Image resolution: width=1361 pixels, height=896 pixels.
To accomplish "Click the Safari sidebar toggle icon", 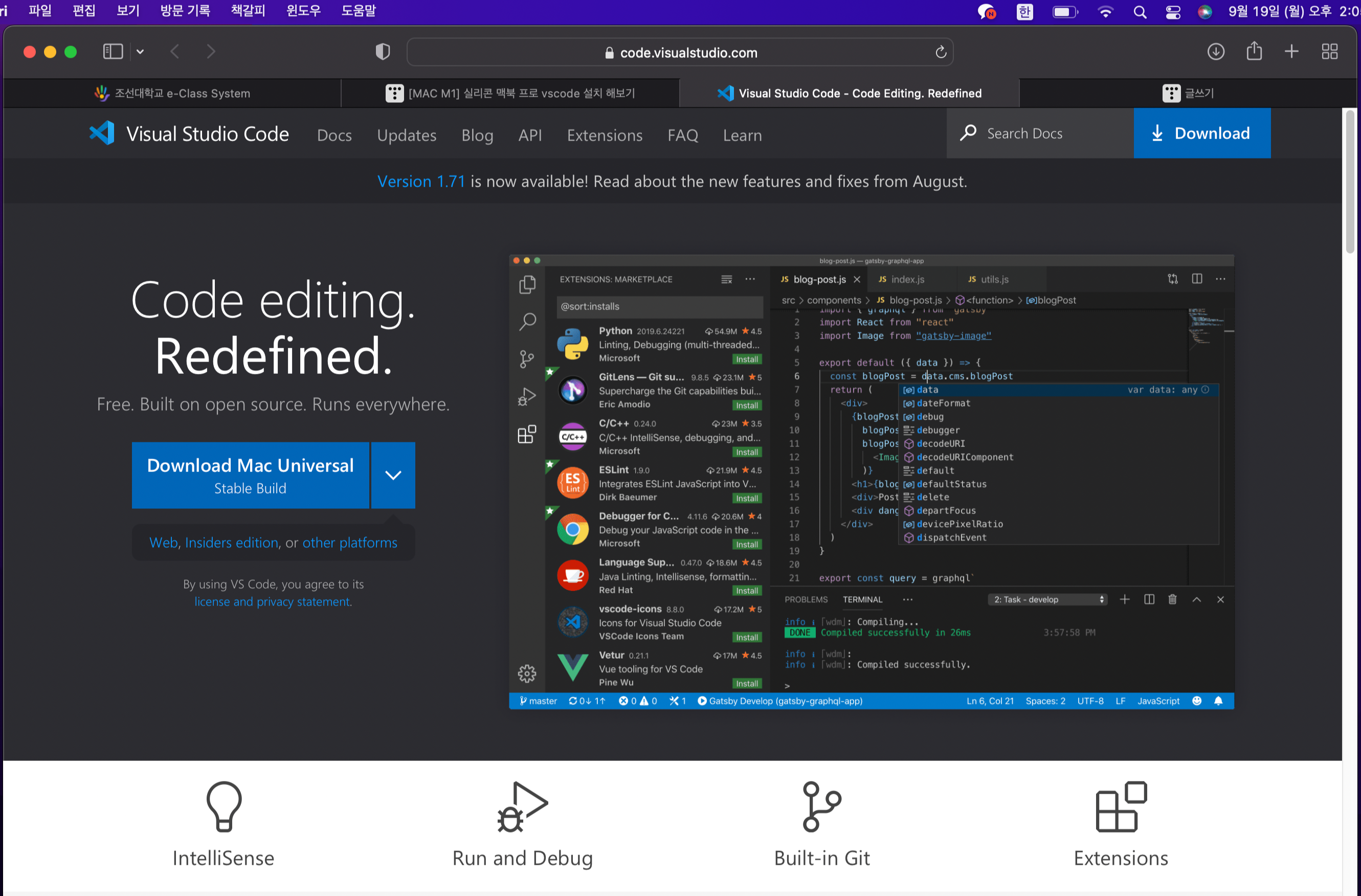I will coord(113,52).
